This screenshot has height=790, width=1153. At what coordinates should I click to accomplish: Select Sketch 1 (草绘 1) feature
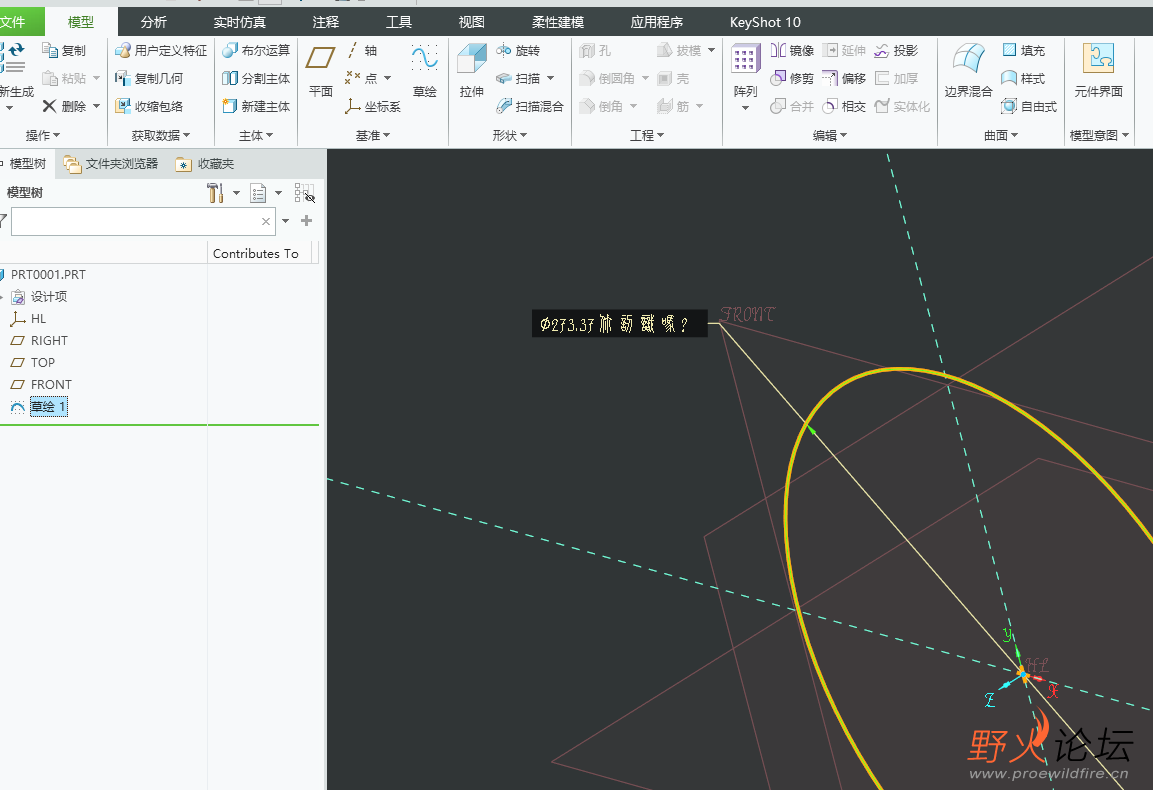point(49,407)
